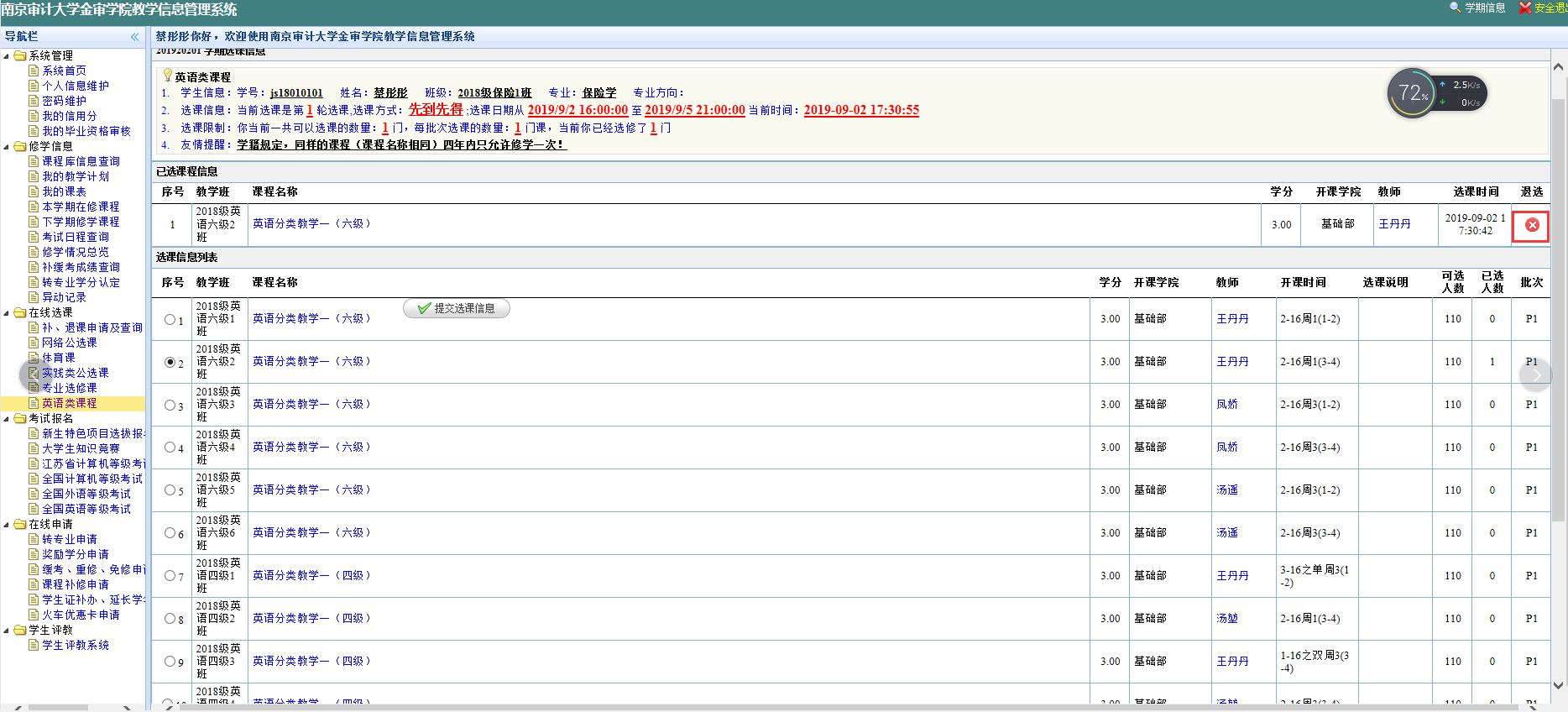Click the red withdraw course icon
Screen dimensions: 1568x712
1531,225
